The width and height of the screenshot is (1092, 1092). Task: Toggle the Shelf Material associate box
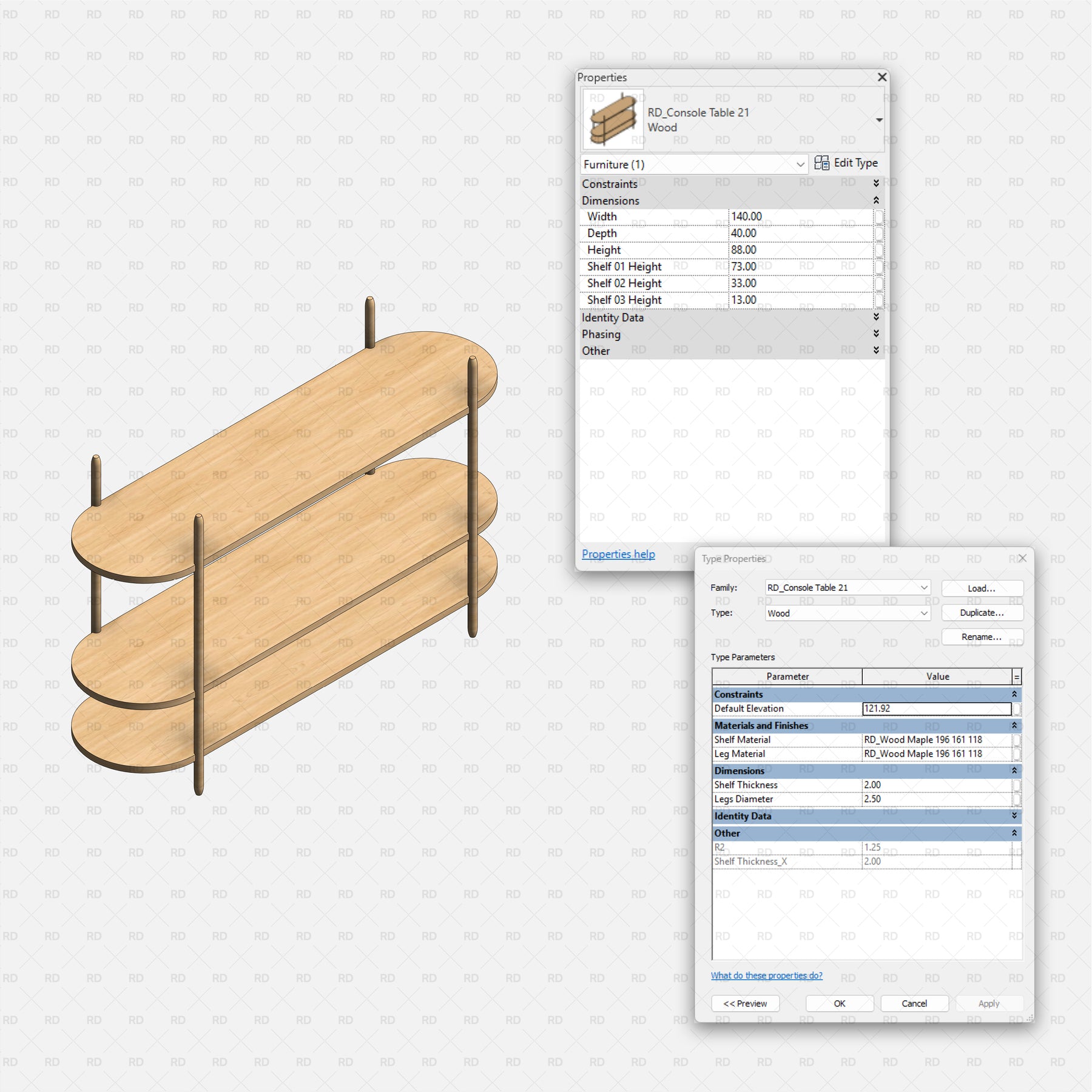1017,740
